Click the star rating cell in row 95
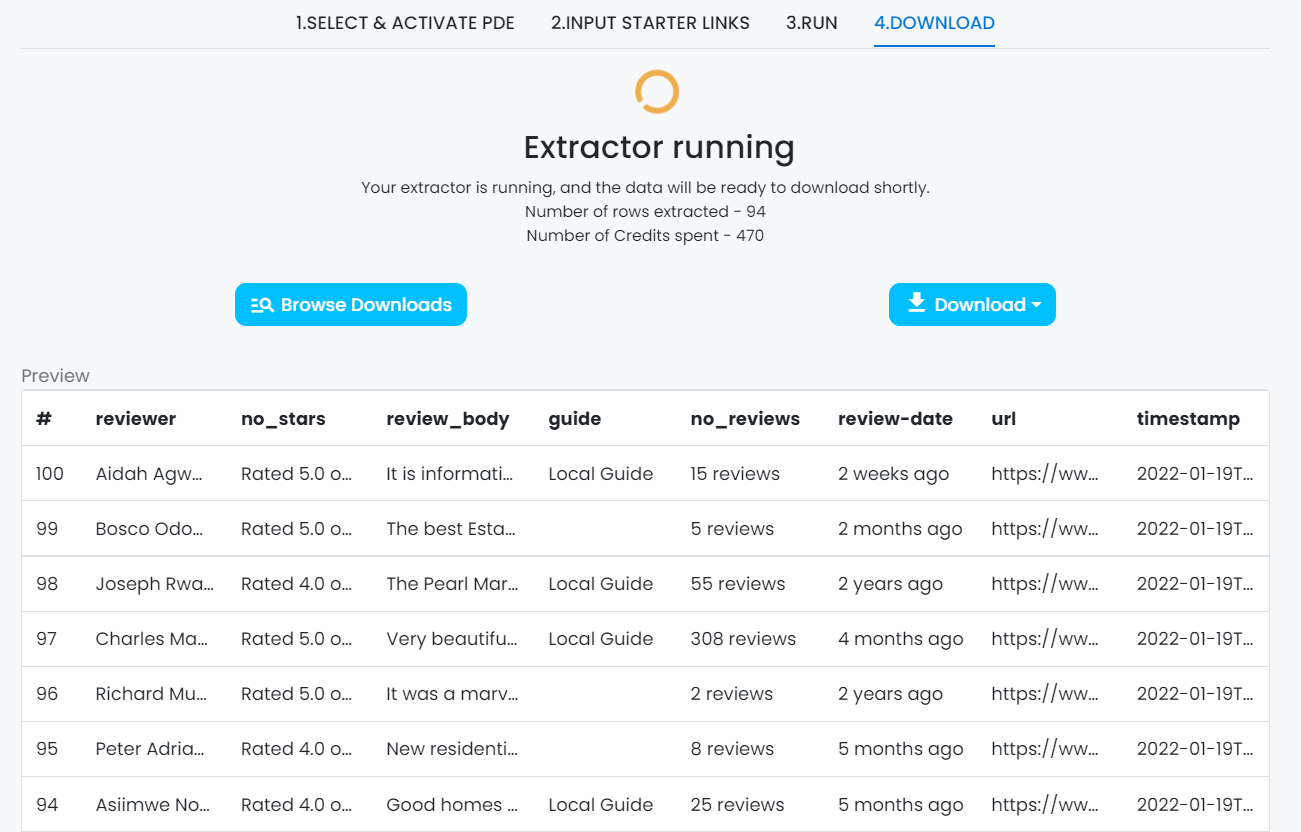The image size is (1301, 832). pos(297,749)
